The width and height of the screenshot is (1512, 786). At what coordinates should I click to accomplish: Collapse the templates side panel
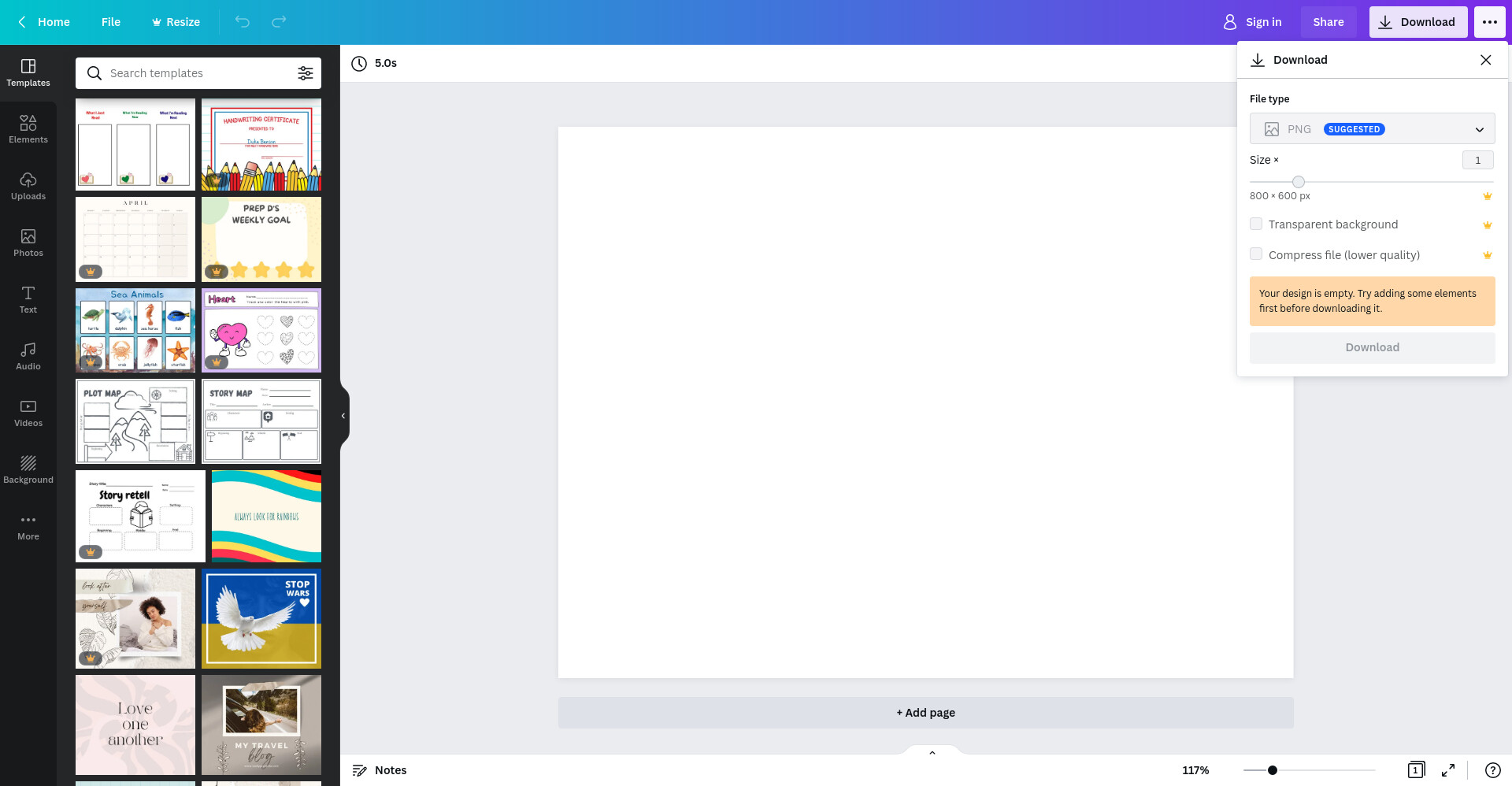[343, 416]
